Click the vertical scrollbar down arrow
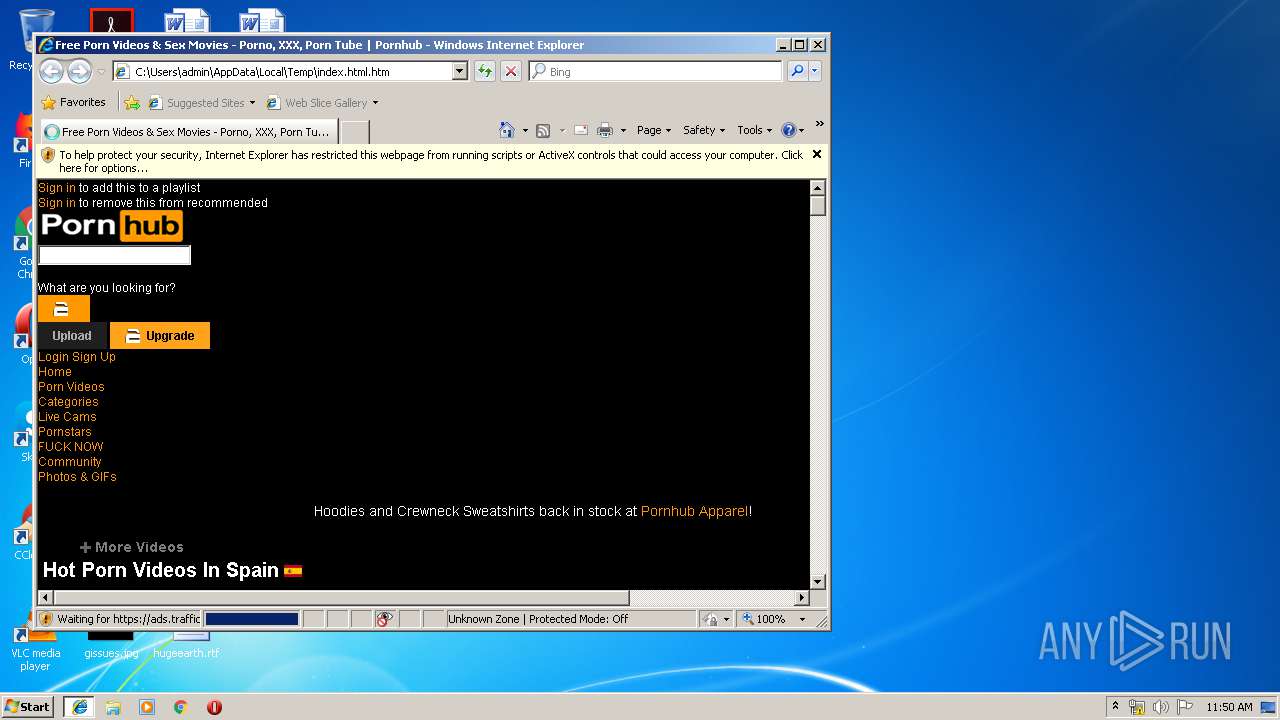Image resolution: width=1280 pixels, height=720 pixels. [x=818, y=581]
